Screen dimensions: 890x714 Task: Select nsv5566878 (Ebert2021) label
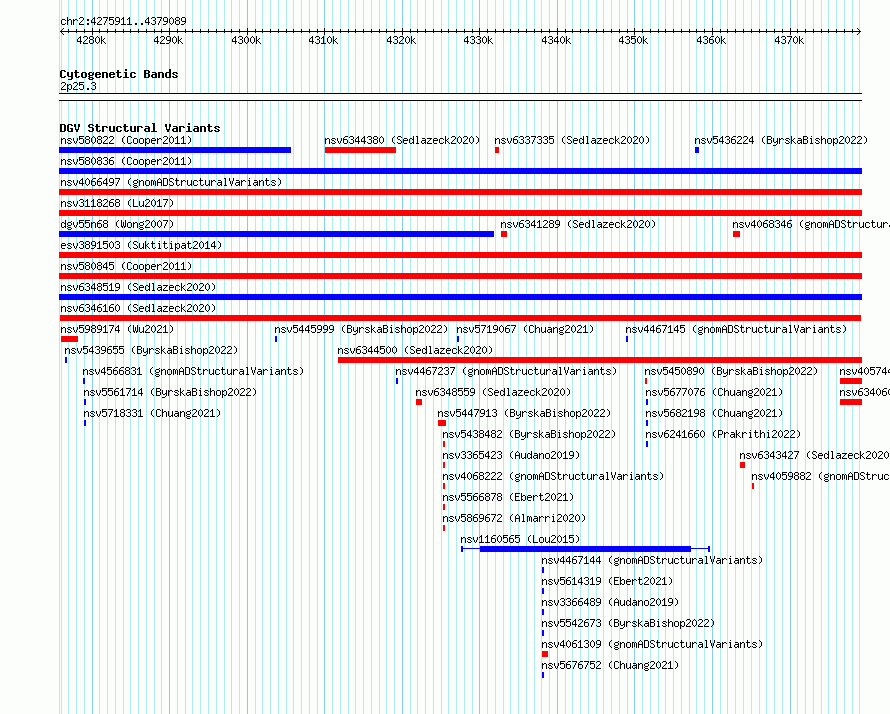click(508, 497)
